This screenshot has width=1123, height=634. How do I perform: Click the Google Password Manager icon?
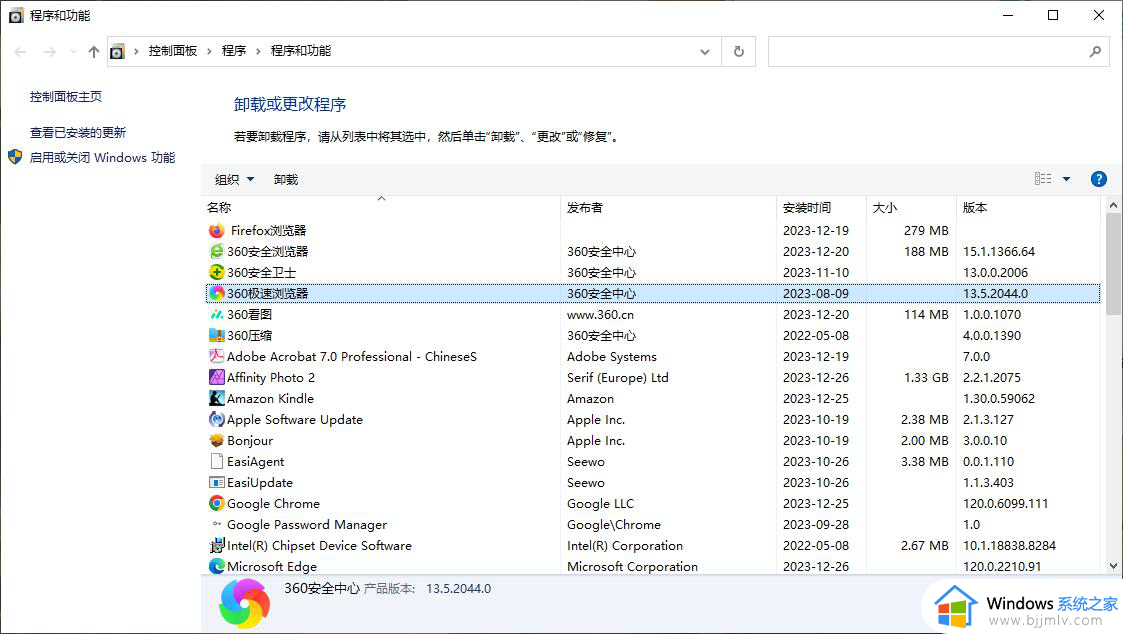coord(216,524)
